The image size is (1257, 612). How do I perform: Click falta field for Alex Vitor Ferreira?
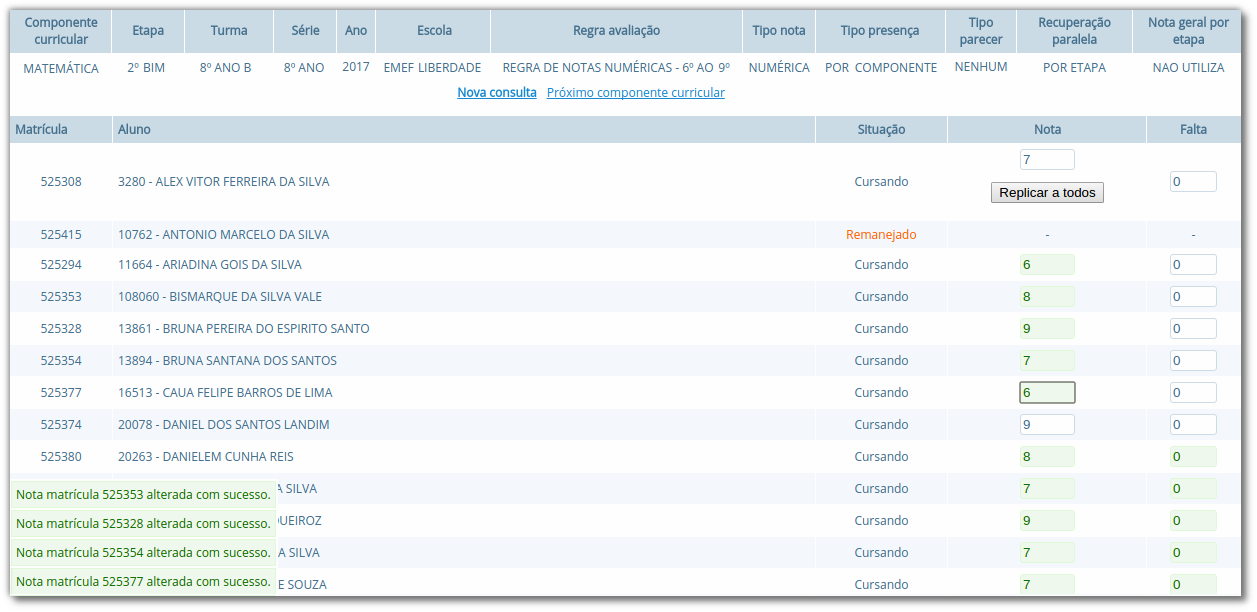point(1192,182)
